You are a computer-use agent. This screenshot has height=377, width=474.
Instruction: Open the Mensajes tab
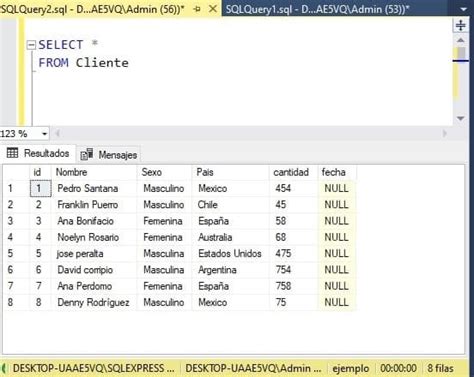[x=109, y=155]
